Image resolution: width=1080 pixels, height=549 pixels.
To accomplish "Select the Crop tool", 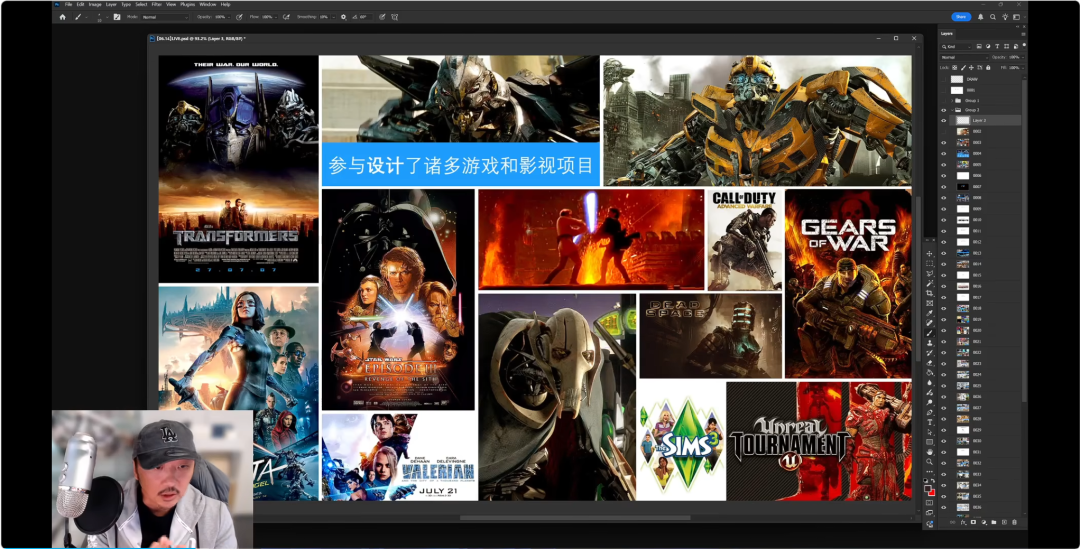I will [929, 293].
